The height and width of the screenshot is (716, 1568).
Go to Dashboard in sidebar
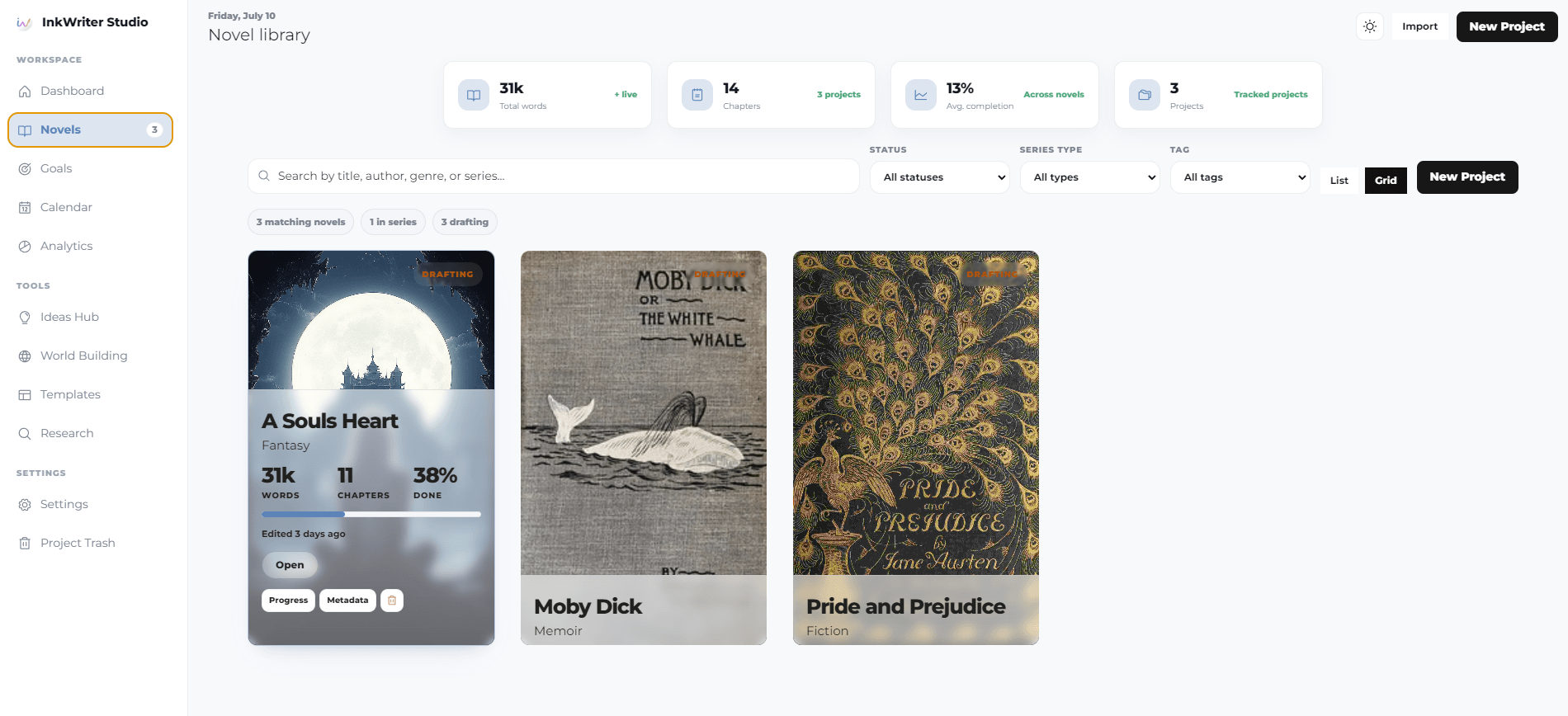tap(90, 92)
